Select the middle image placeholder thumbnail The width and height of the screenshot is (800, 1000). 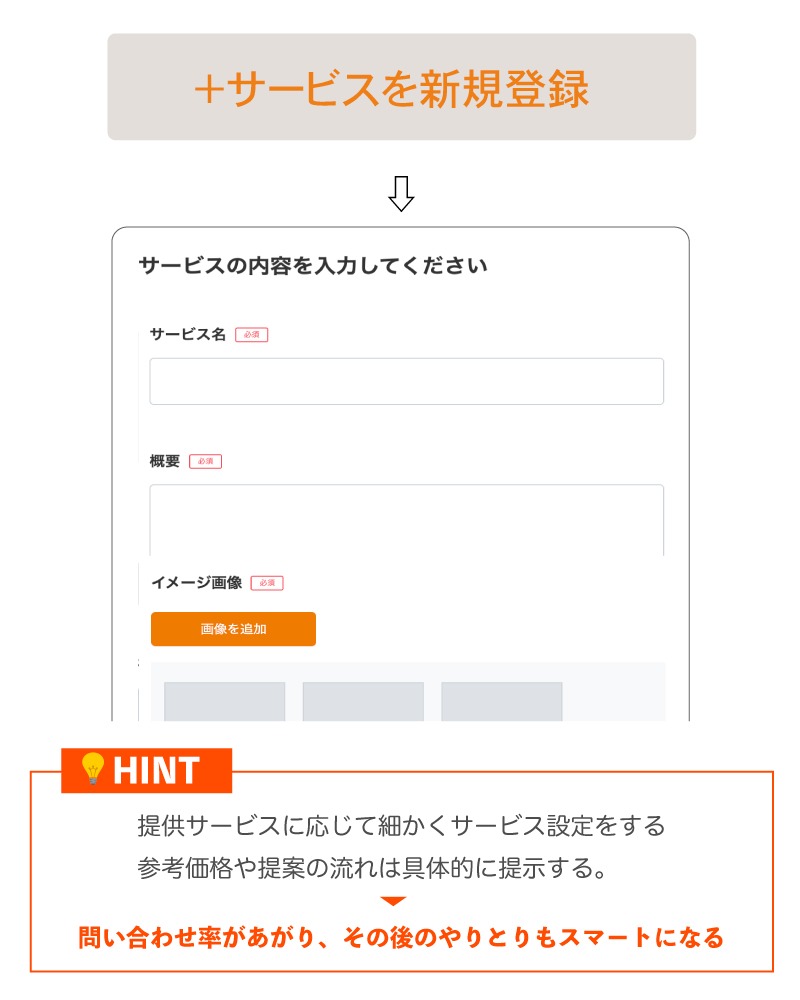pos(363,701)
